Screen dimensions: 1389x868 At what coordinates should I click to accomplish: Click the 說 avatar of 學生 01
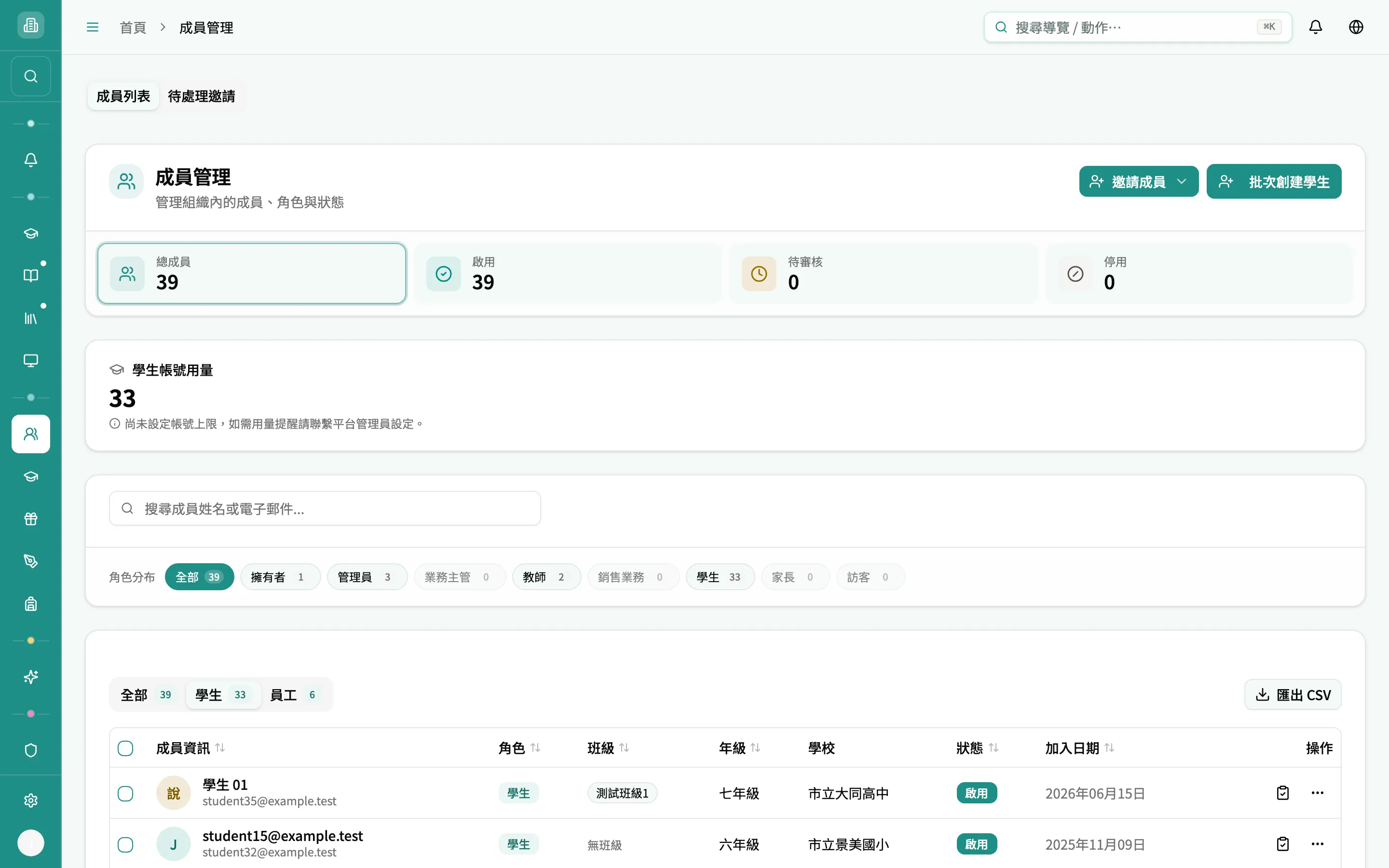pos(173,793)
